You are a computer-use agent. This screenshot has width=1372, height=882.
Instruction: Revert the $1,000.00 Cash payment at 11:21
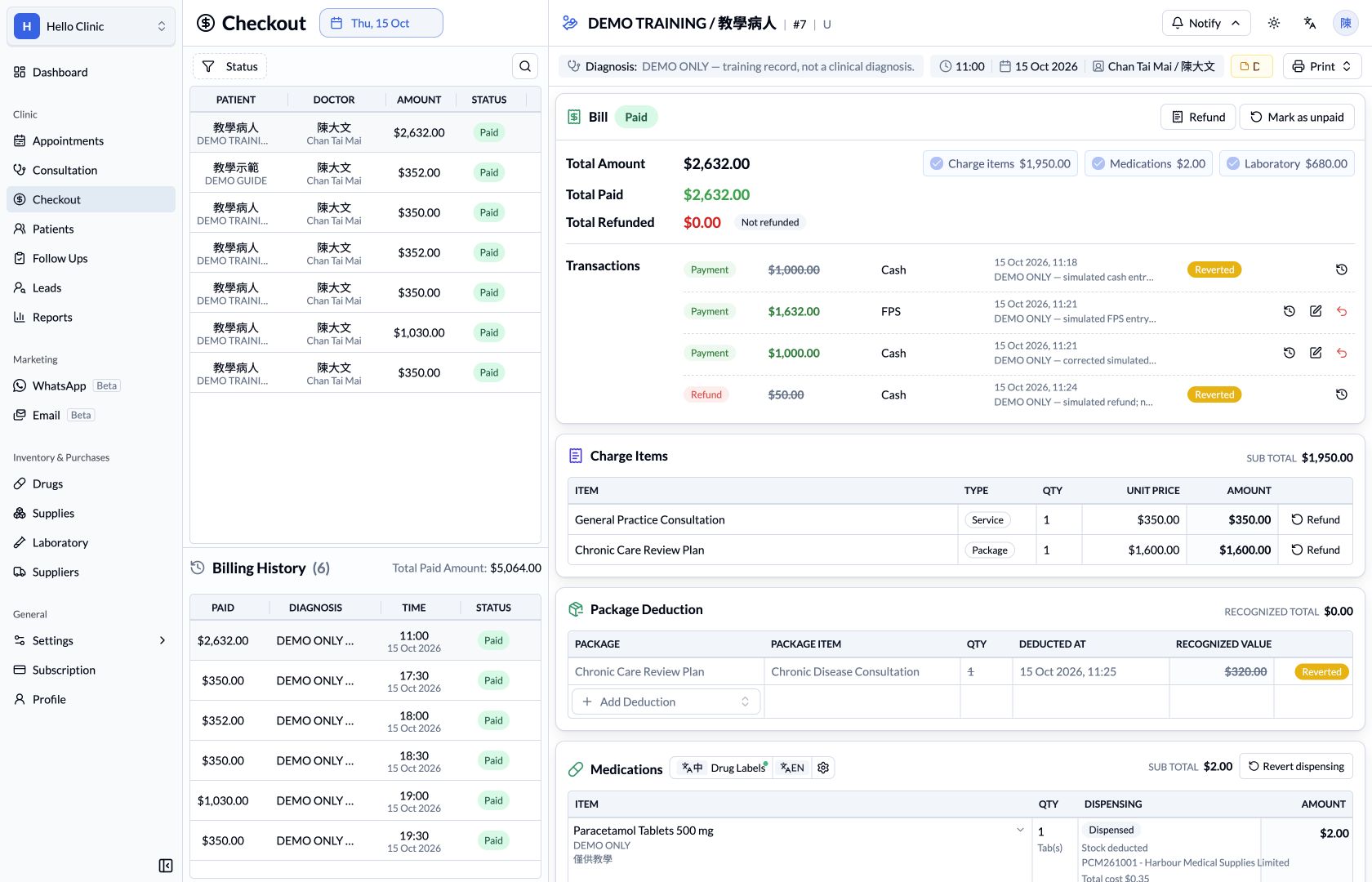[x=1342, y=353]
